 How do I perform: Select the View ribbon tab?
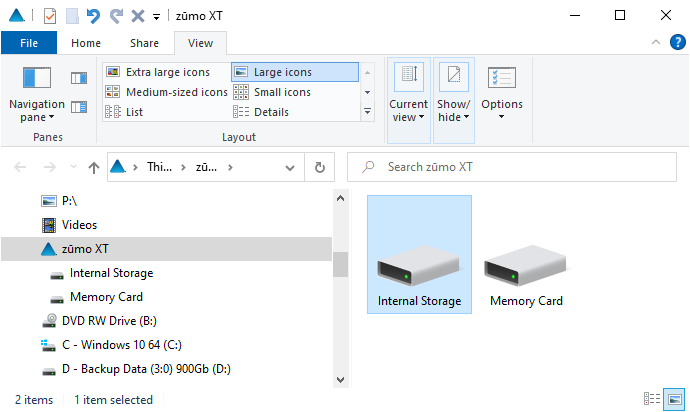[x=200, y=43]
